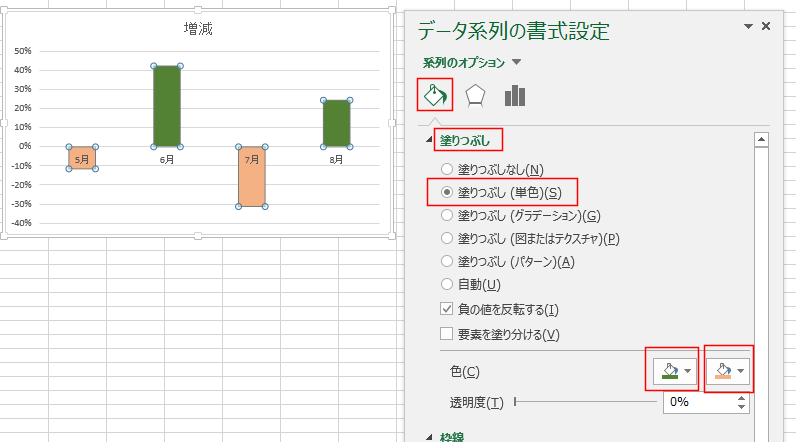Viewport: 796px width, 442px height.
Task: Close the データ系列の書式設定 pane
Action: point(766,26)
